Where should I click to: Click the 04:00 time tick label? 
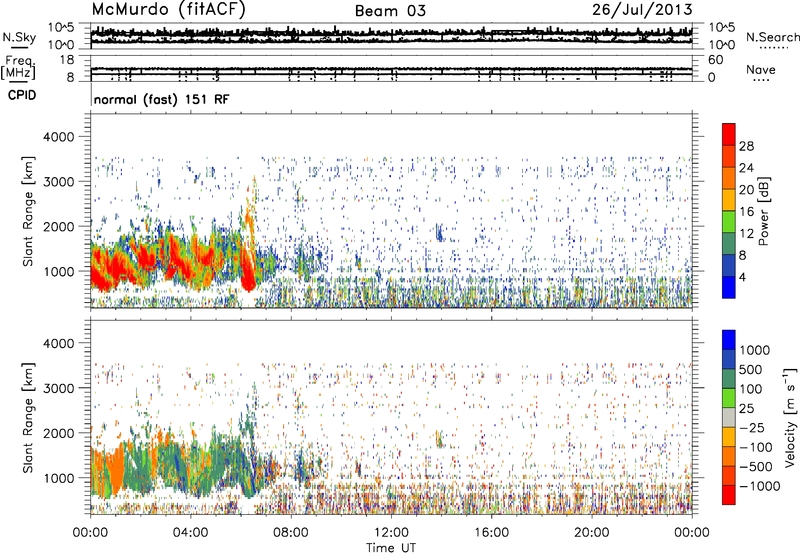click(x=190, y=533)
